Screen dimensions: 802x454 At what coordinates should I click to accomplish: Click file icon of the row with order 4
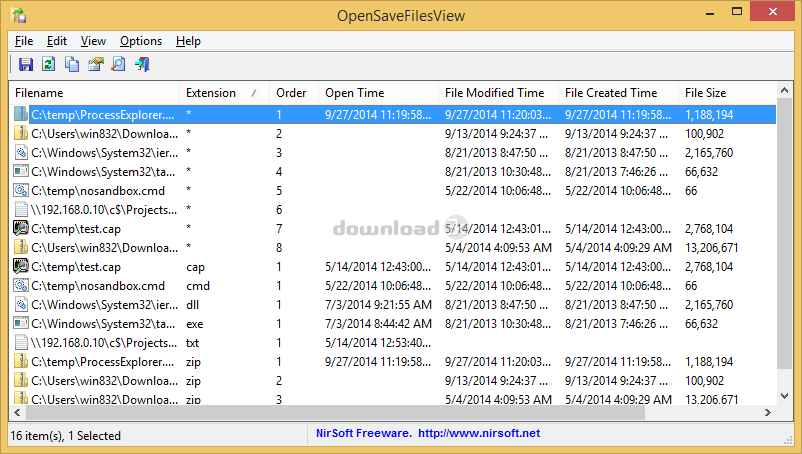20,171
